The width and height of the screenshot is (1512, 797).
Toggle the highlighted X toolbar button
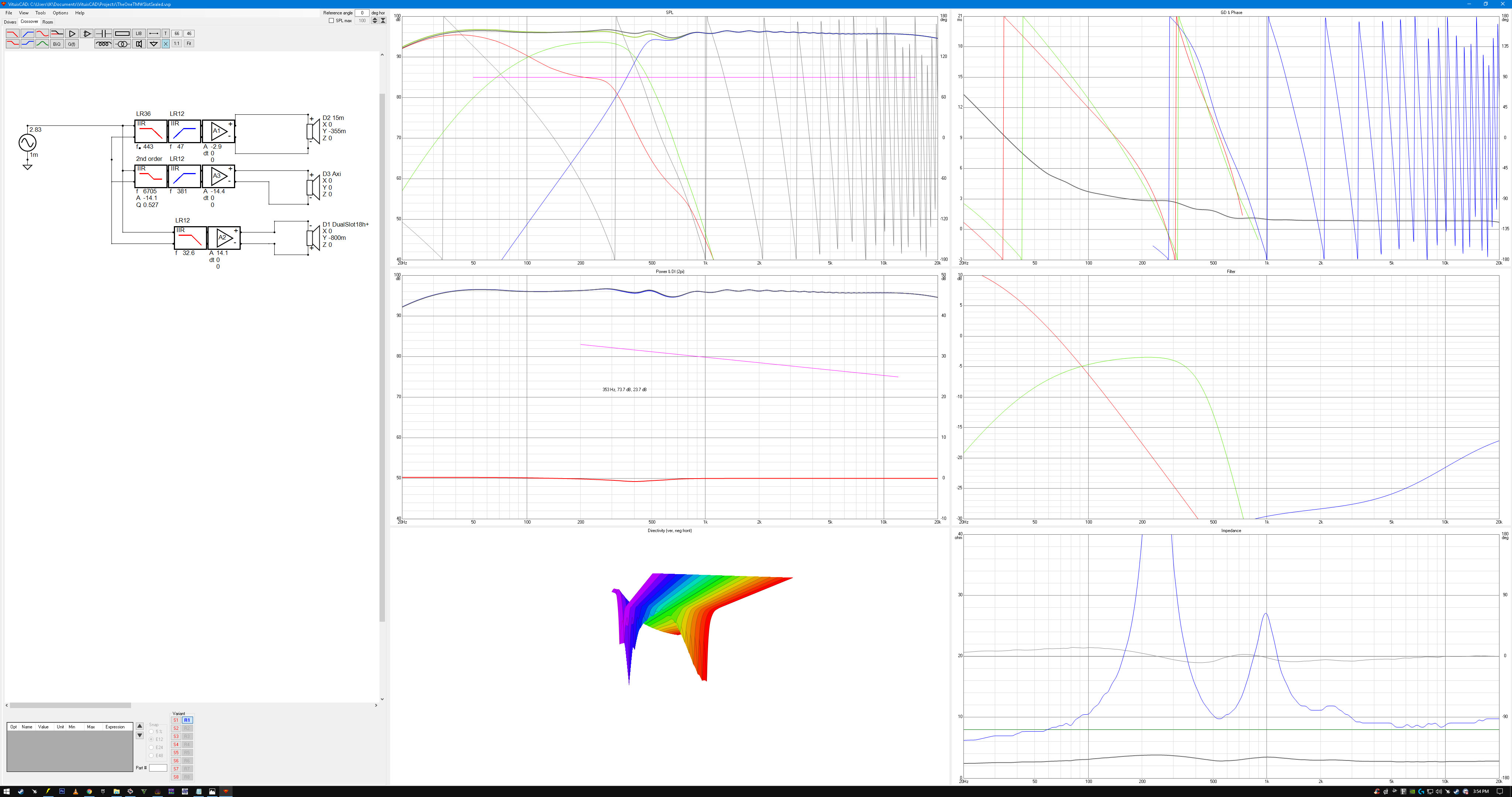[166, 44]
